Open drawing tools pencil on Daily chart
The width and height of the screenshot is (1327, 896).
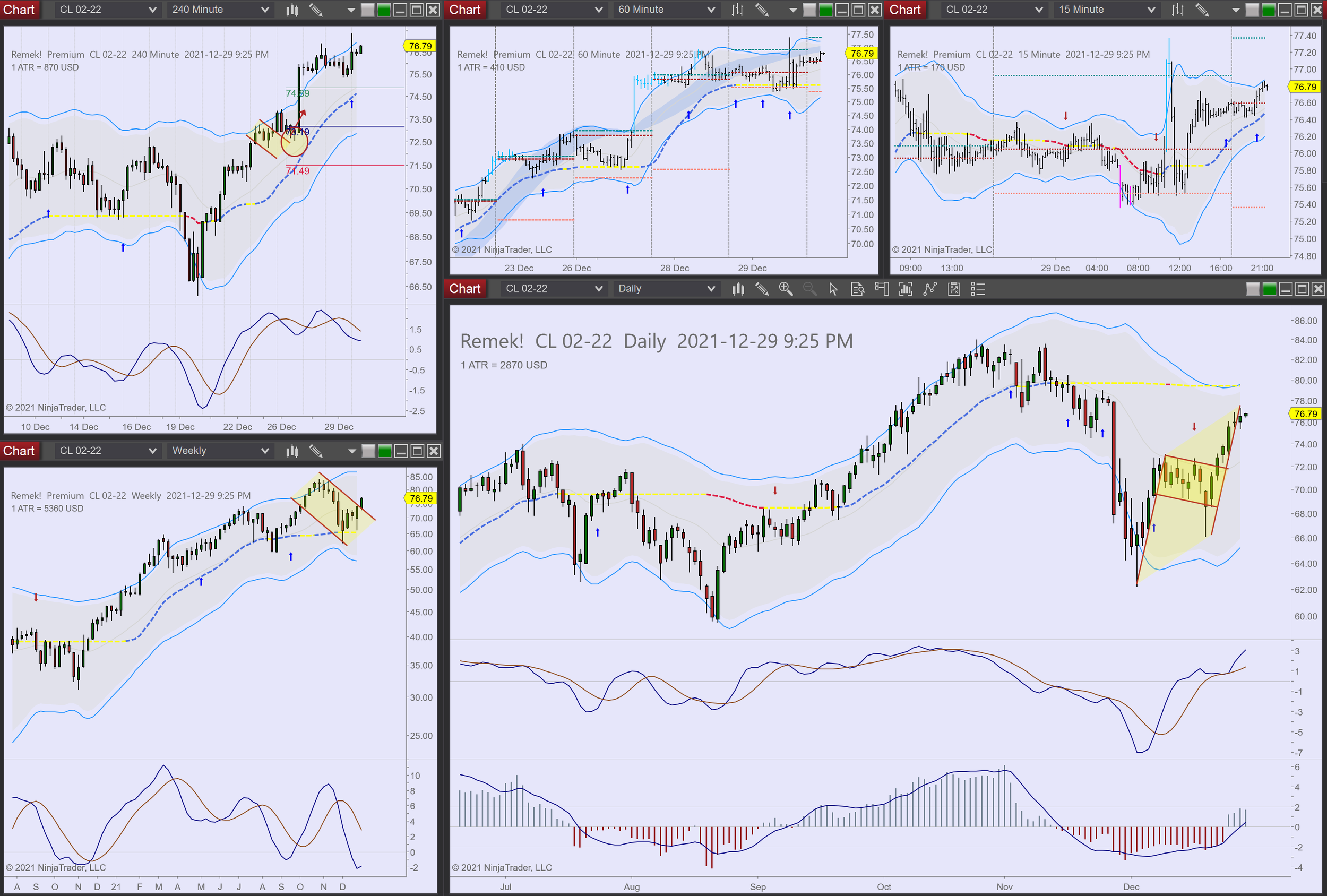coord(762,289)
